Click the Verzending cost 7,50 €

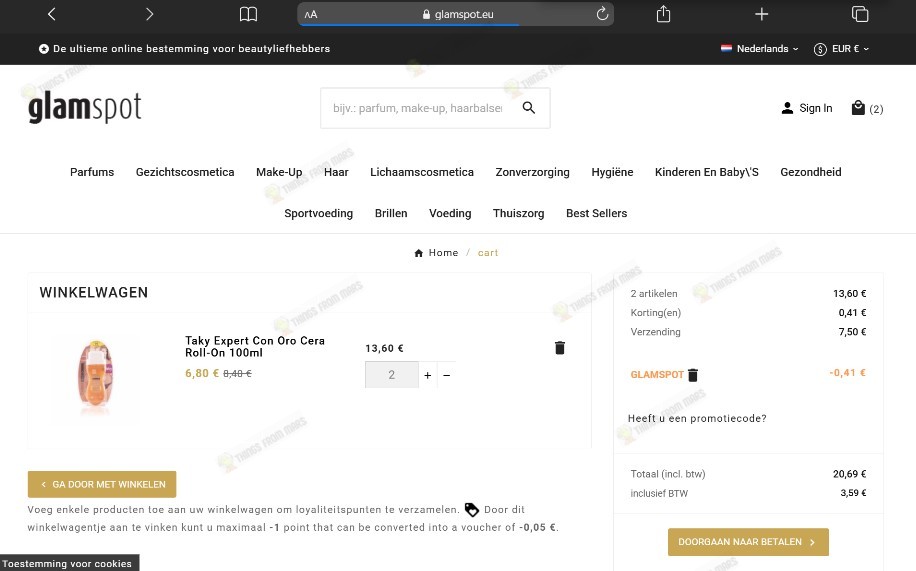[x=852, y=332]
